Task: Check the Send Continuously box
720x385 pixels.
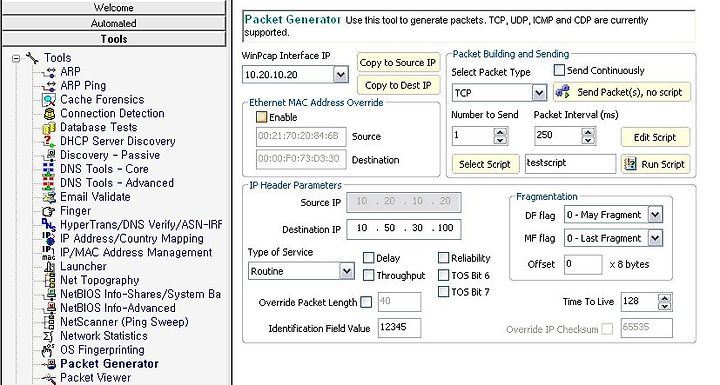Action: [559, 70]
